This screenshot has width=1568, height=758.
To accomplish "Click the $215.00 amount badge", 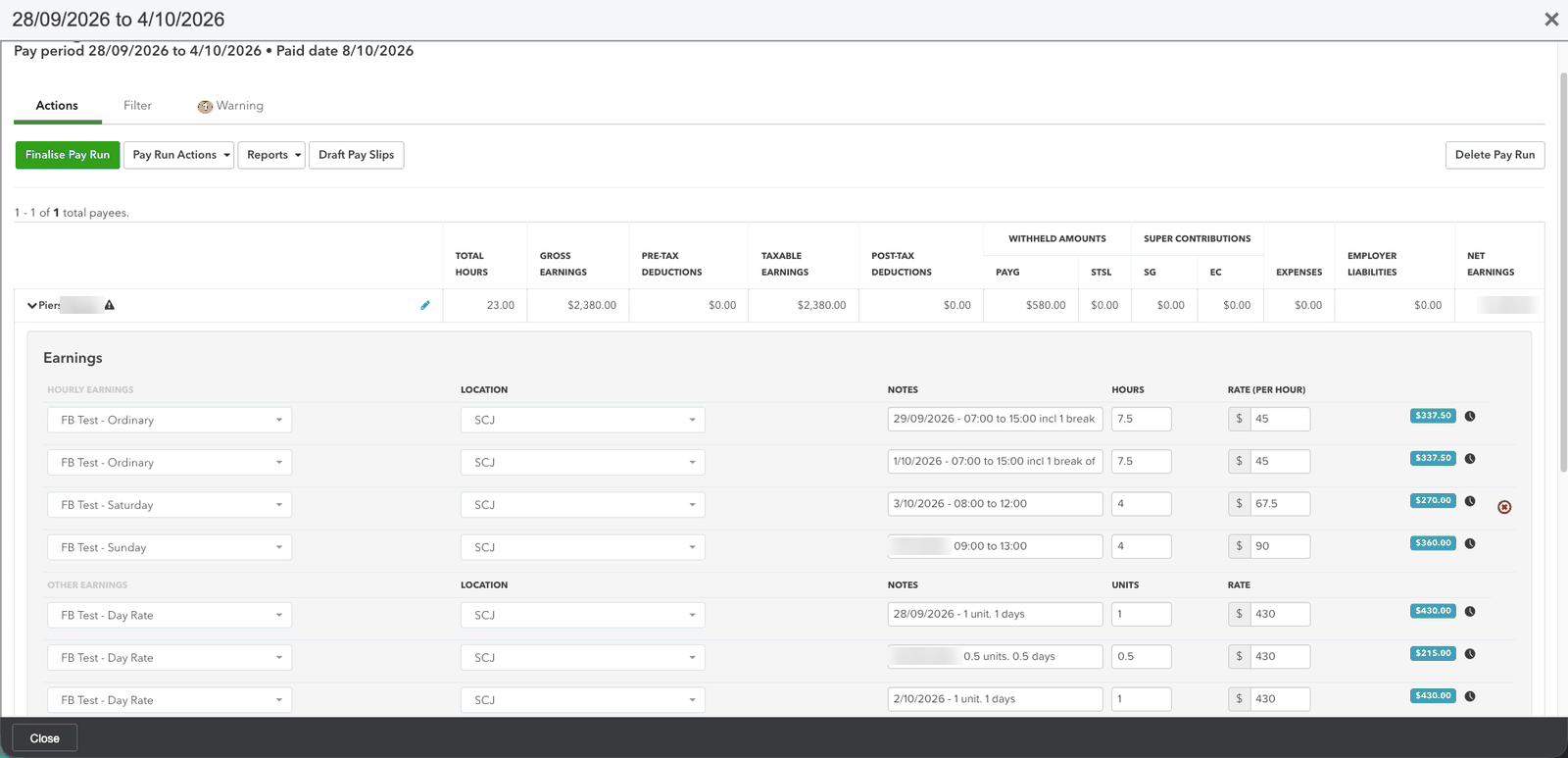I will pos(1433,653).
